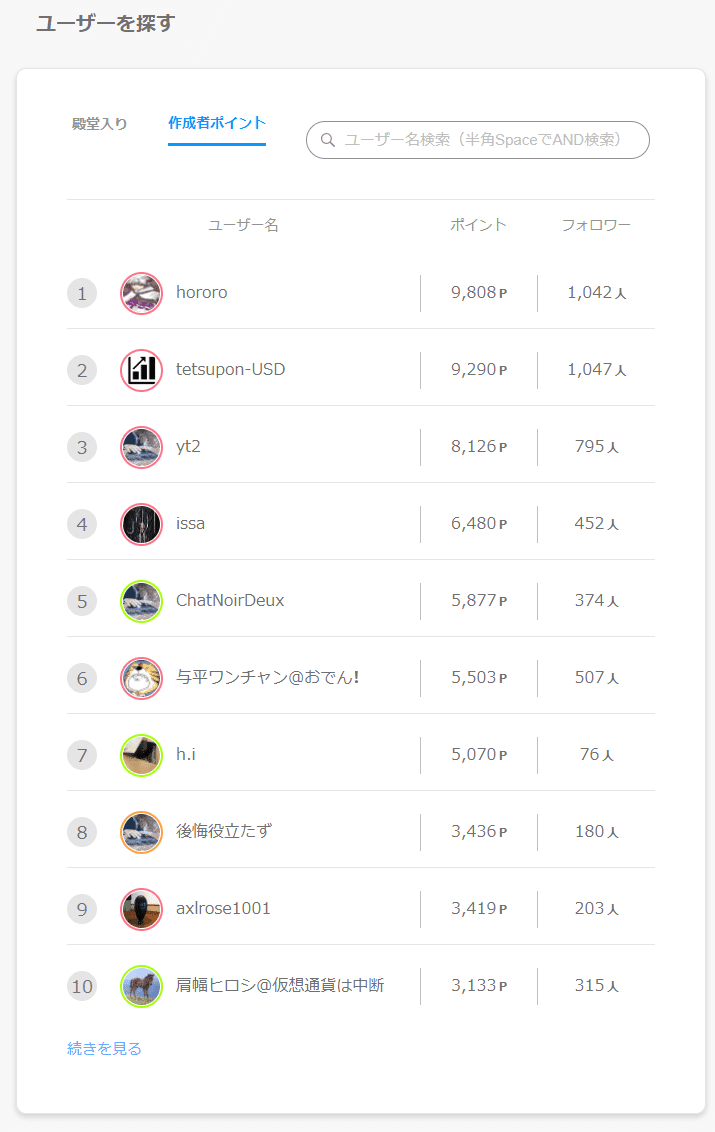Select the 作成者ポイント tab
The image size is (715, 1132).
point(217,123)
